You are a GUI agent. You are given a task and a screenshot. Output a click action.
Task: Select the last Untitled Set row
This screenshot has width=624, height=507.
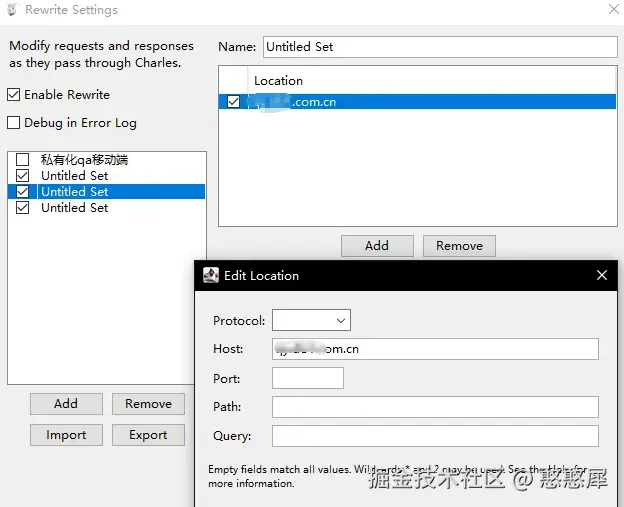[107, 207]
